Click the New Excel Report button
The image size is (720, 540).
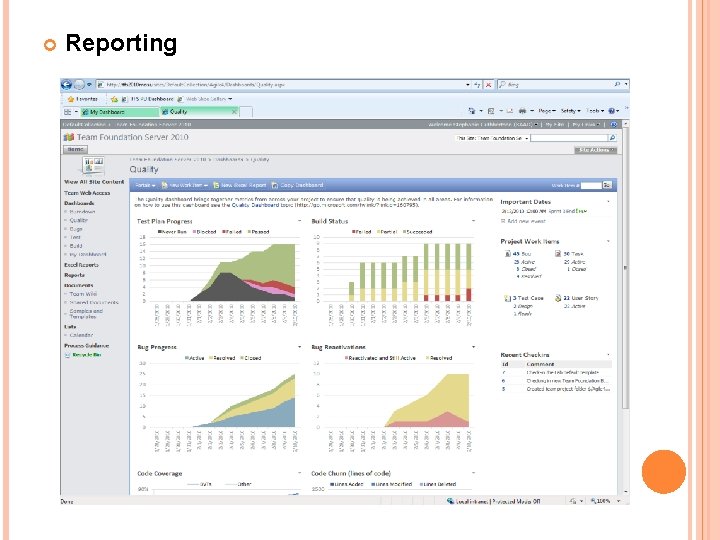pos(239,185)
